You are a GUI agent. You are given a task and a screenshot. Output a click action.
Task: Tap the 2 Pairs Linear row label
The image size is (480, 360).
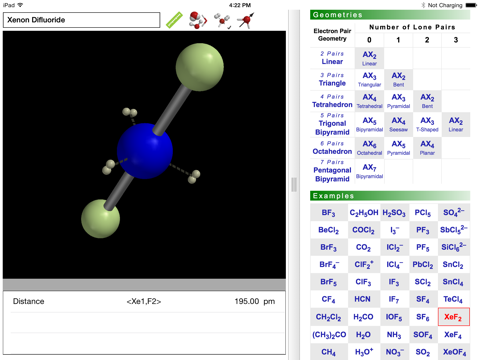coord(332,58)
